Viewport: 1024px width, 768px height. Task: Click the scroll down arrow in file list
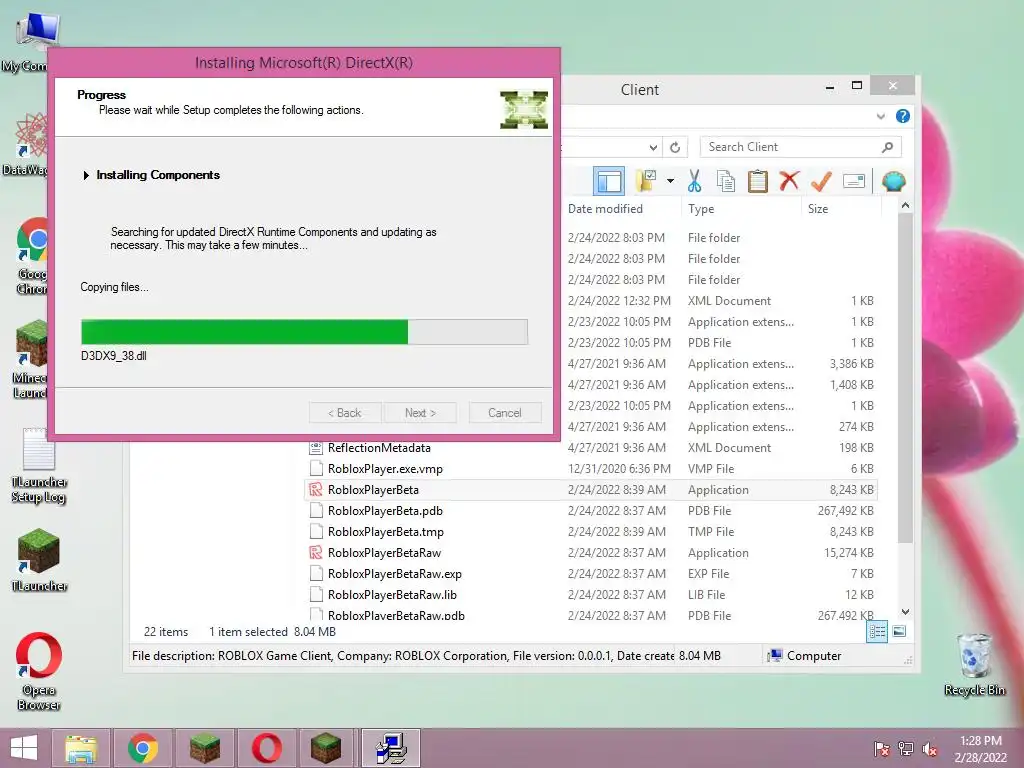coord(905,612)
